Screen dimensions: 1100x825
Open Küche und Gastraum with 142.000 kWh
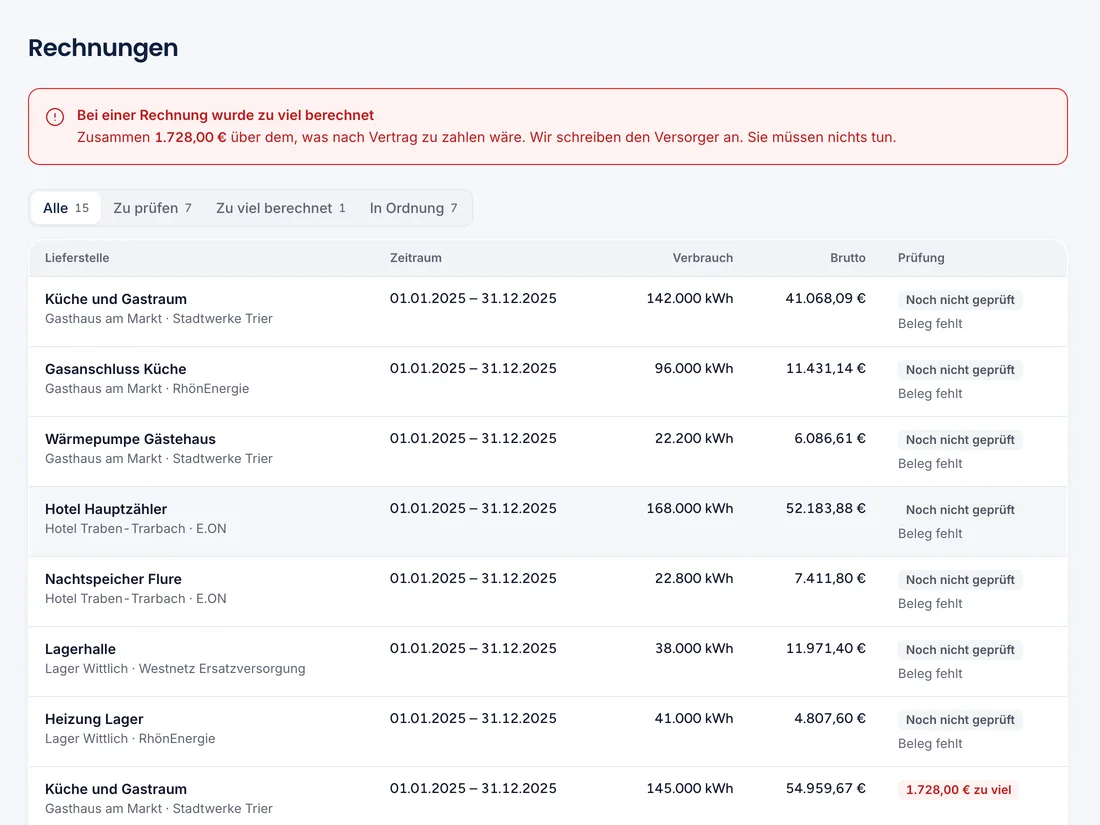click(548, 311)
